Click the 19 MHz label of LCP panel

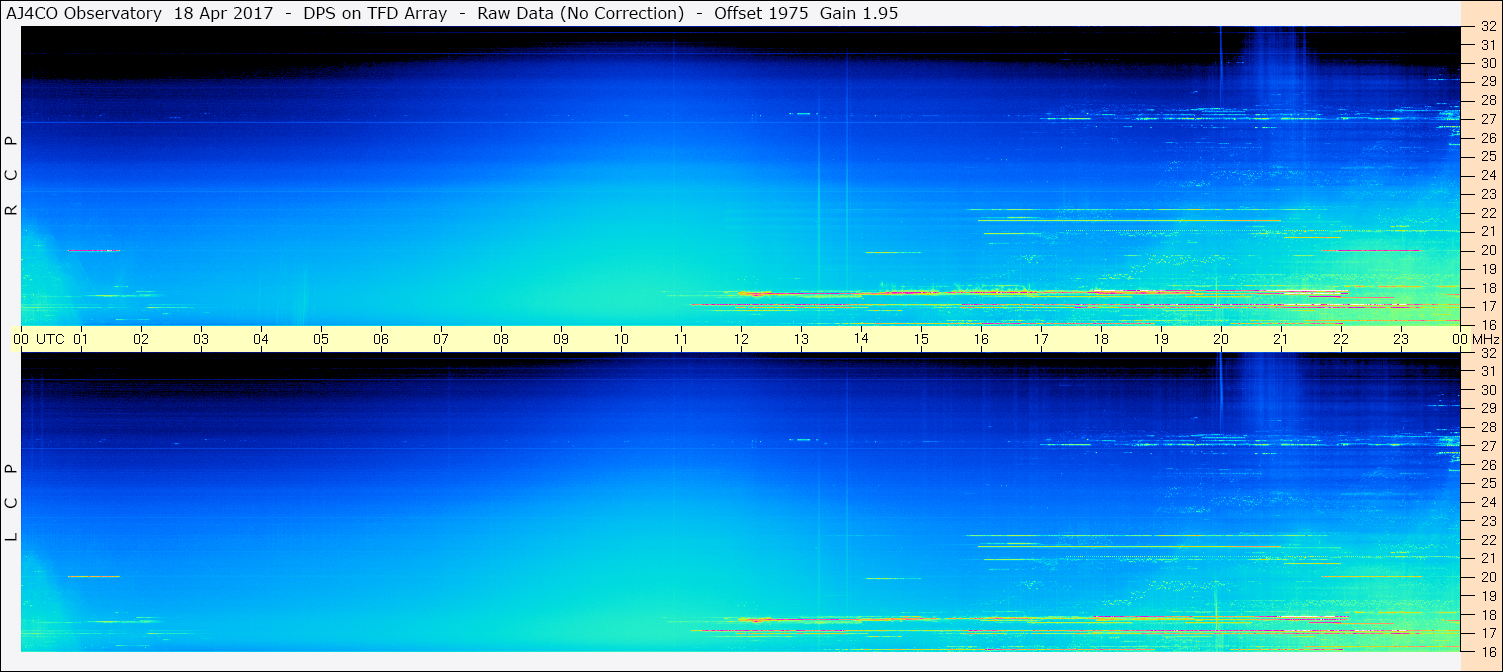tap(1488, 596)
